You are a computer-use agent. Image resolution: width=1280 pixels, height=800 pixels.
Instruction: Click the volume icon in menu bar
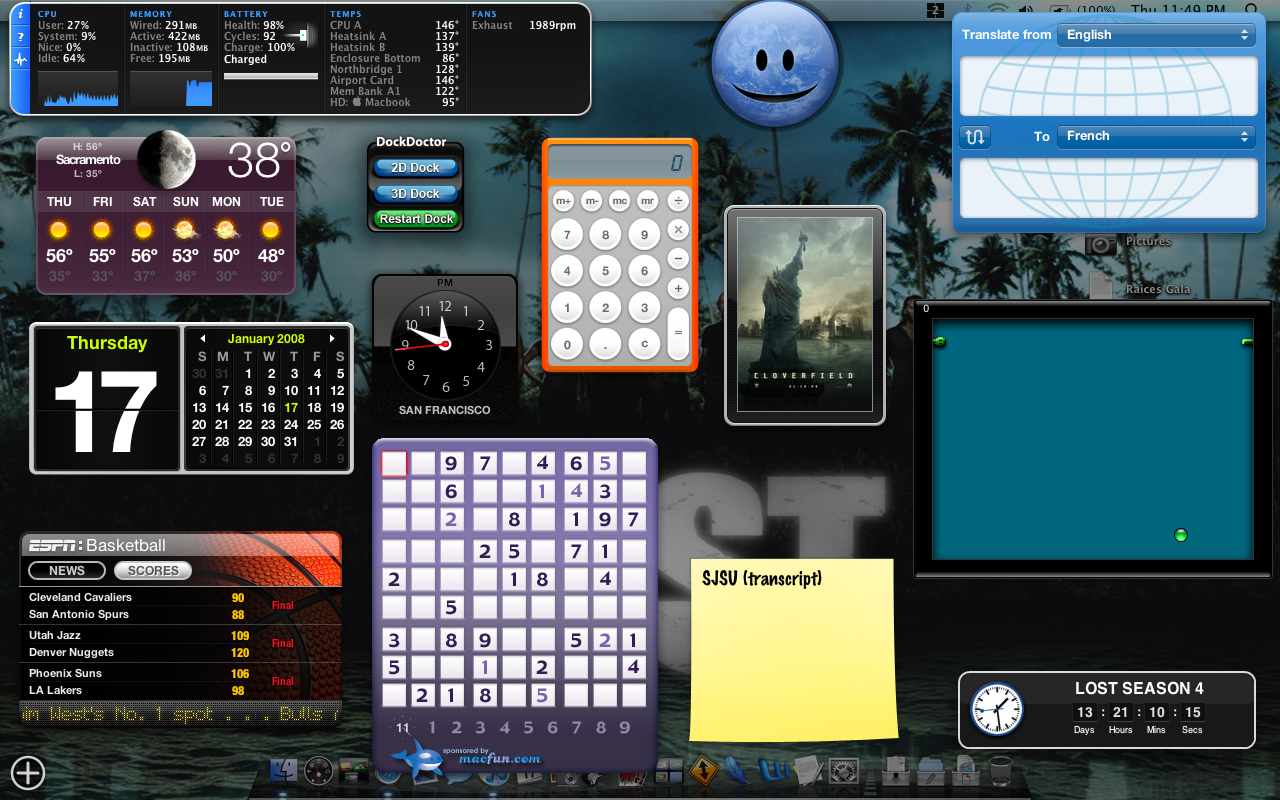1028,10
